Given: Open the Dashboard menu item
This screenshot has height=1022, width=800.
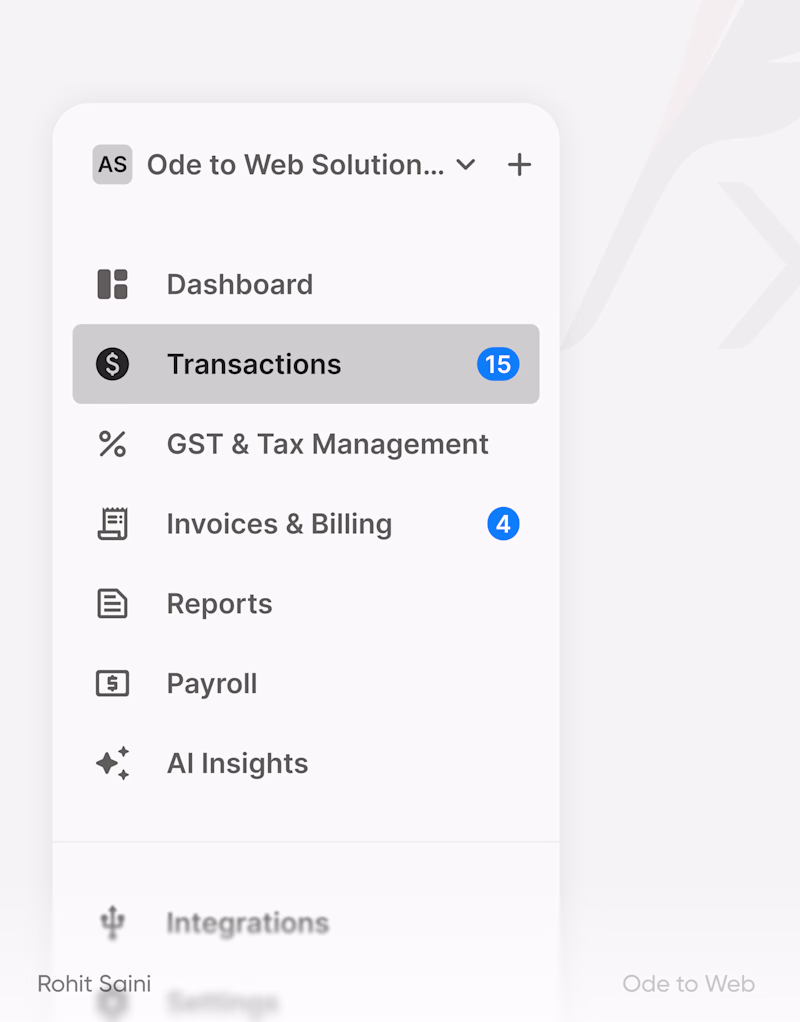Looking at the screenshot, I should [240, 284].
